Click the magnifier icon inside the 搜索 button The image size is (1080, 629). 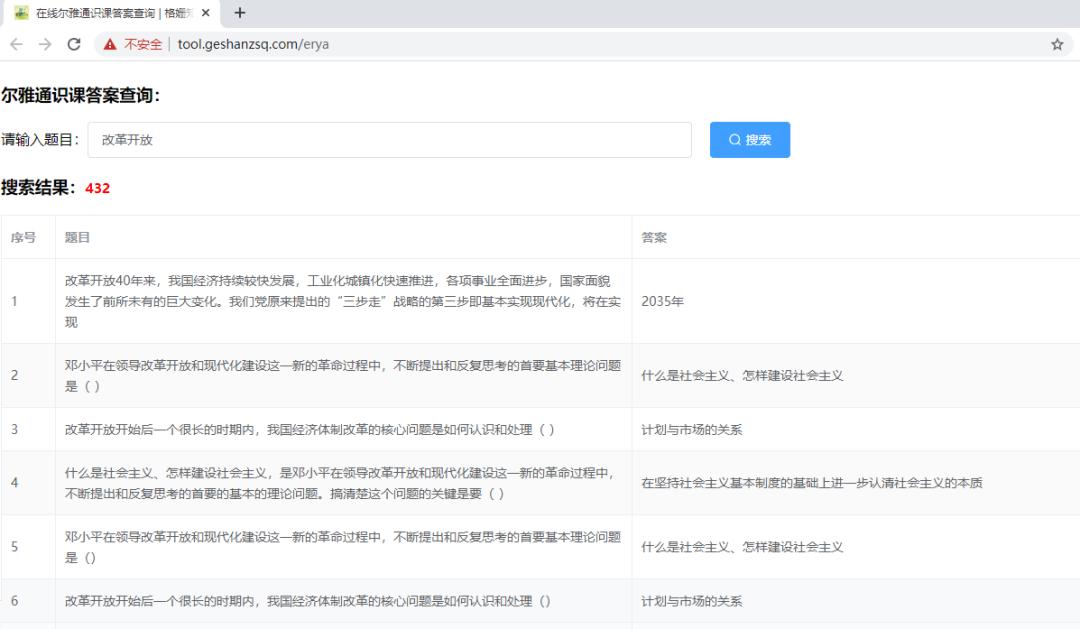734,140
